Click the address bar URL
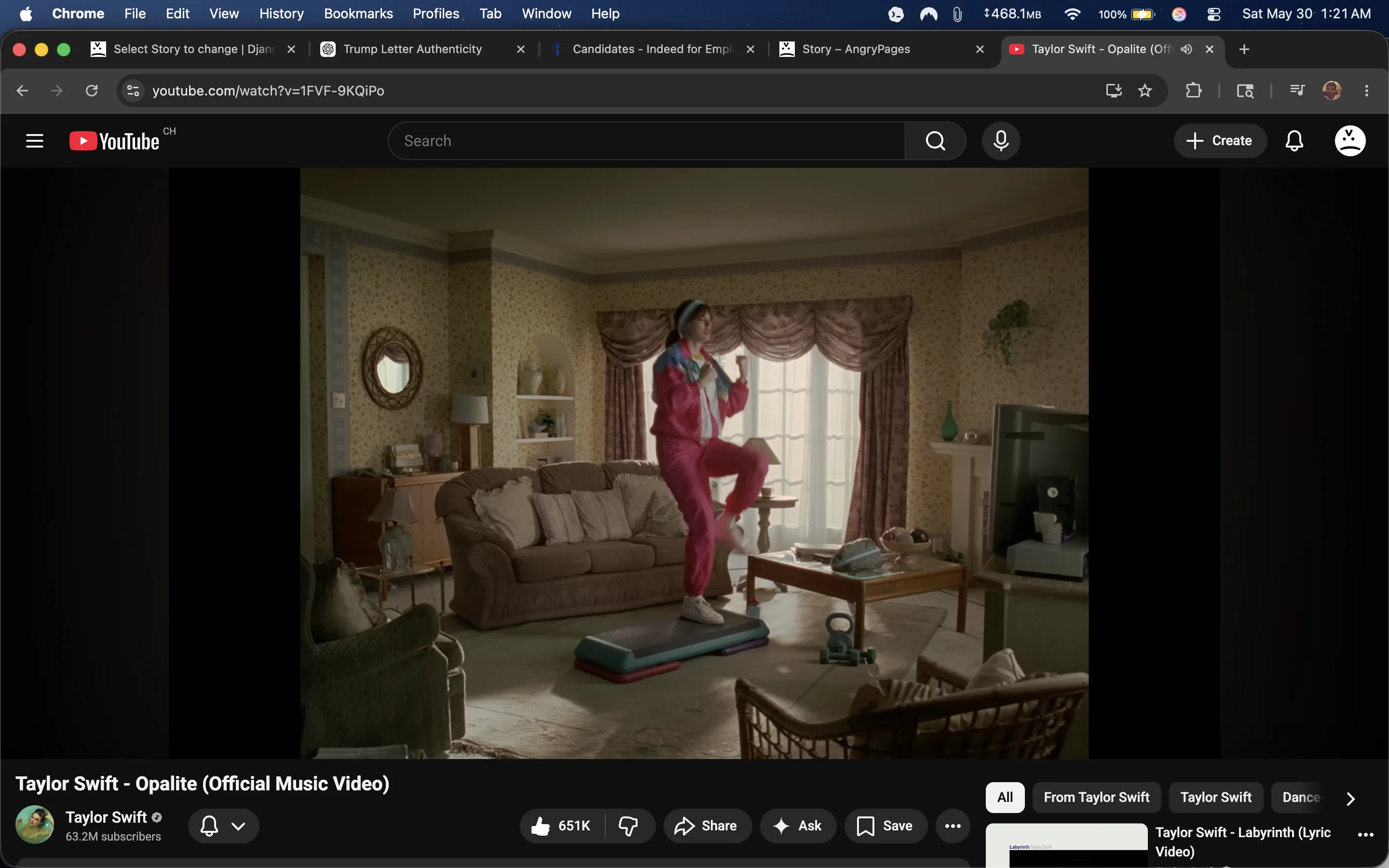The image size is (1389, 868). point(268,91)
